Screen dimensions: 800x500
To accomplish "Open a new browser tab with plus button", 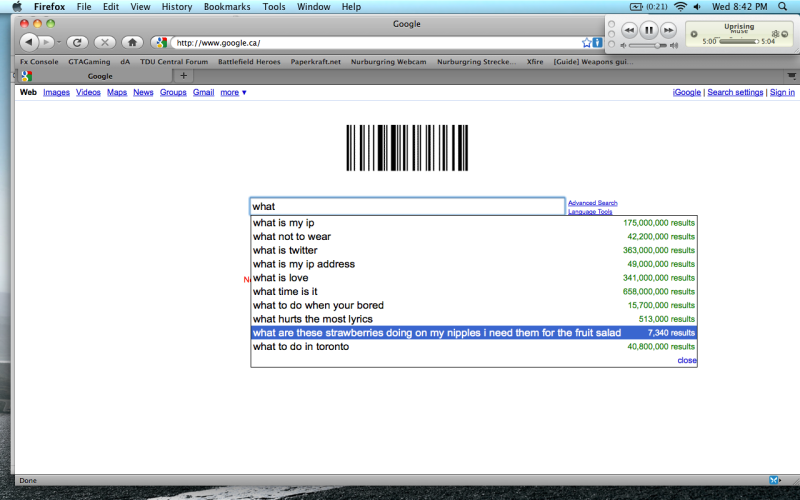I will (x=184, y=75).
